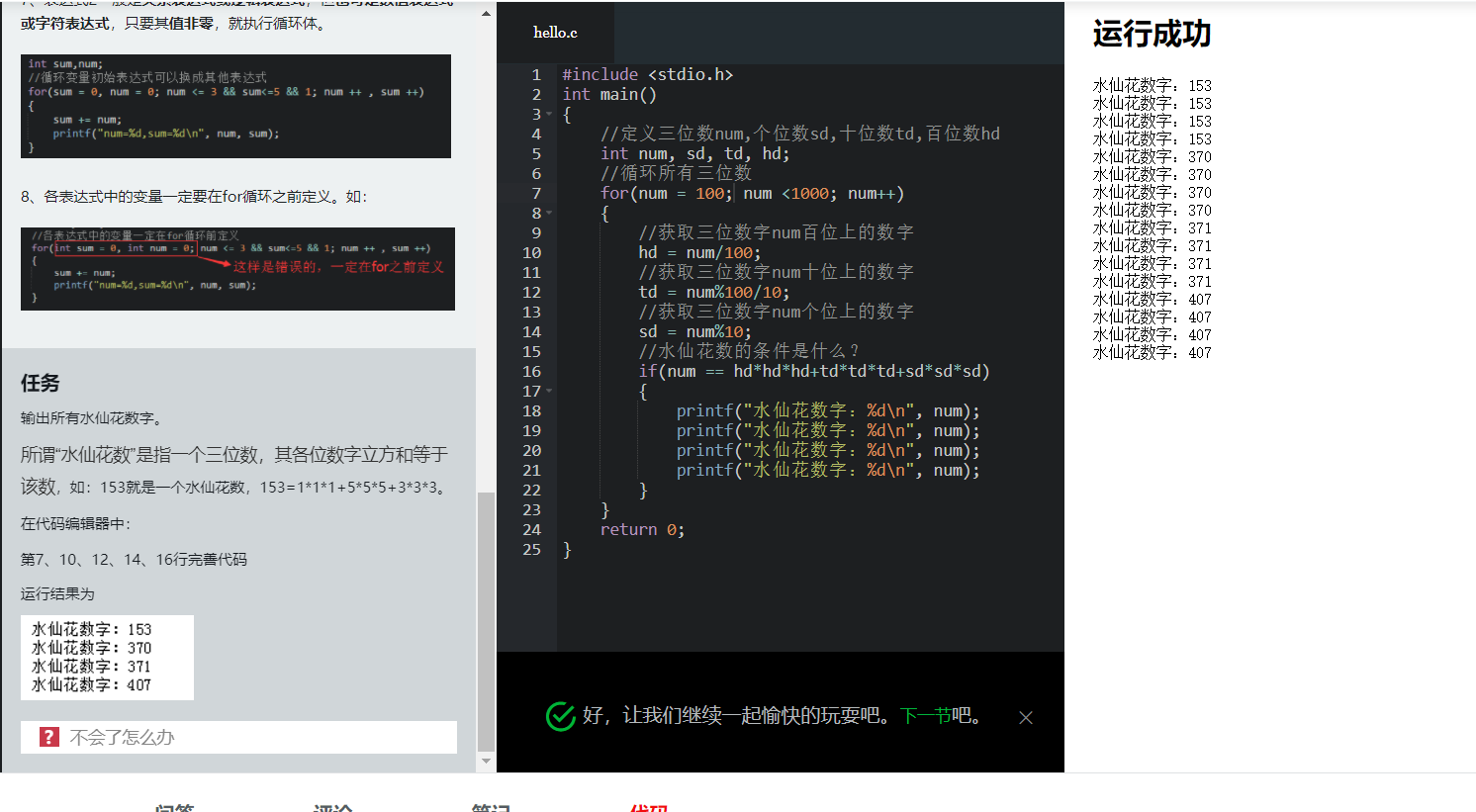
Task: Click the text '第7、10、12、14、16行完善代码'
Action: (134, 560)
